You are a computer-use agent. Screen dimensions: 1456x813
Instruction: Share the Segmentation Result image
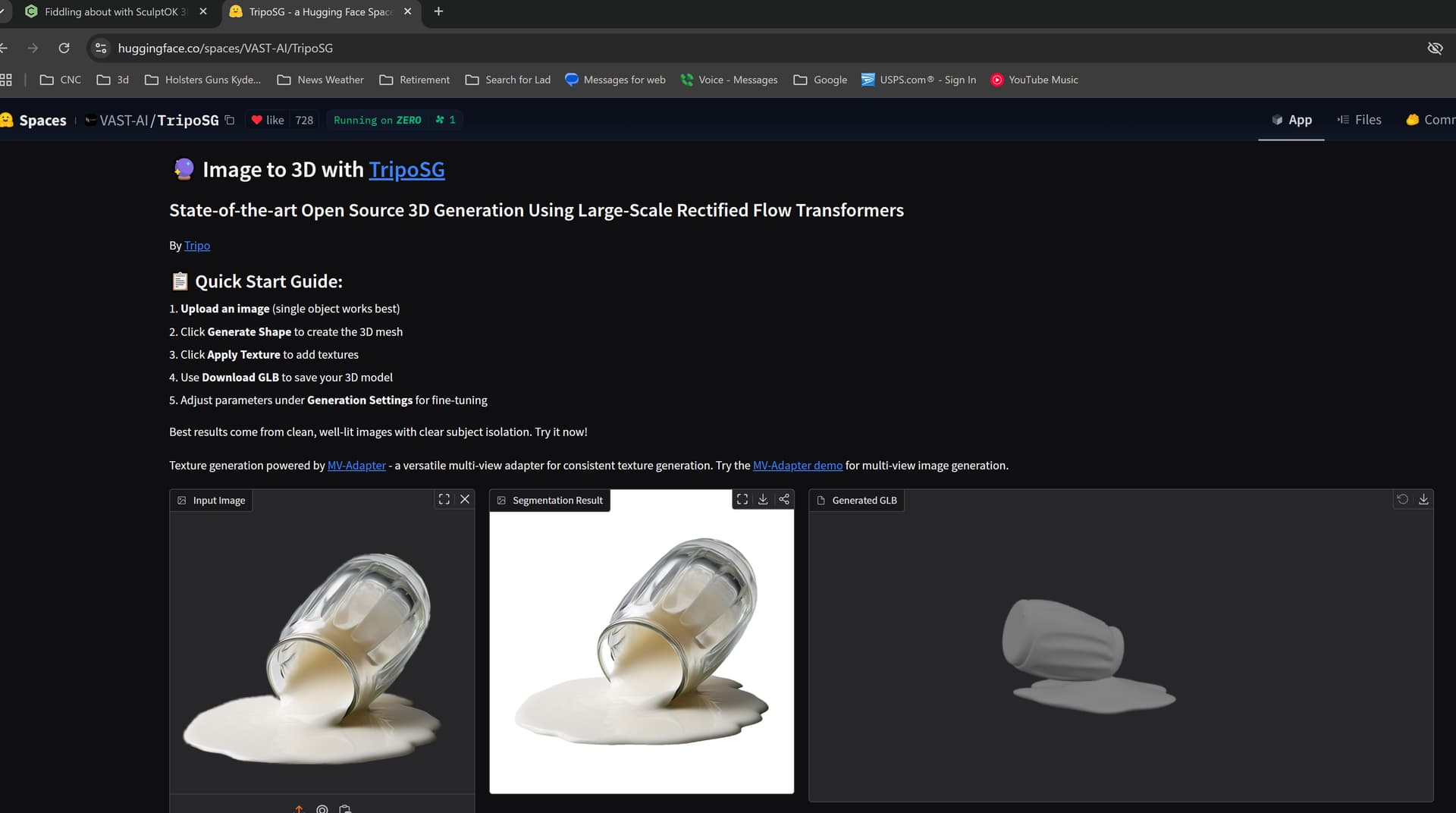[784, 499]
